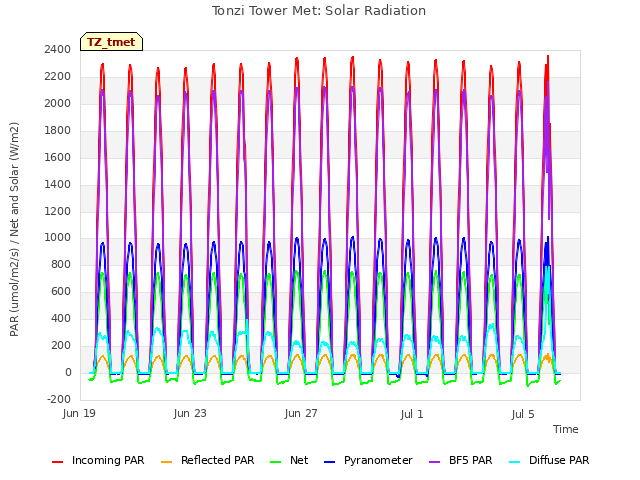Select the Diffuse PAR legend label

click(x=559, y=460)
